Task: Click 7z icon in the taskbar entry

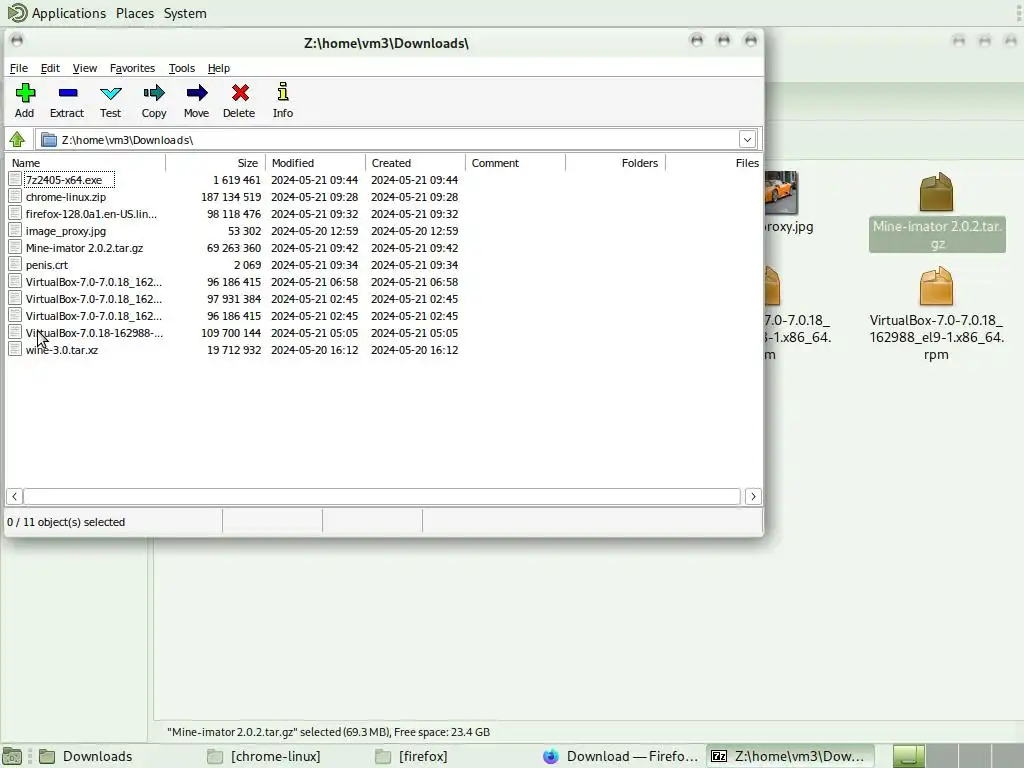Action: (x=719, y=756)
